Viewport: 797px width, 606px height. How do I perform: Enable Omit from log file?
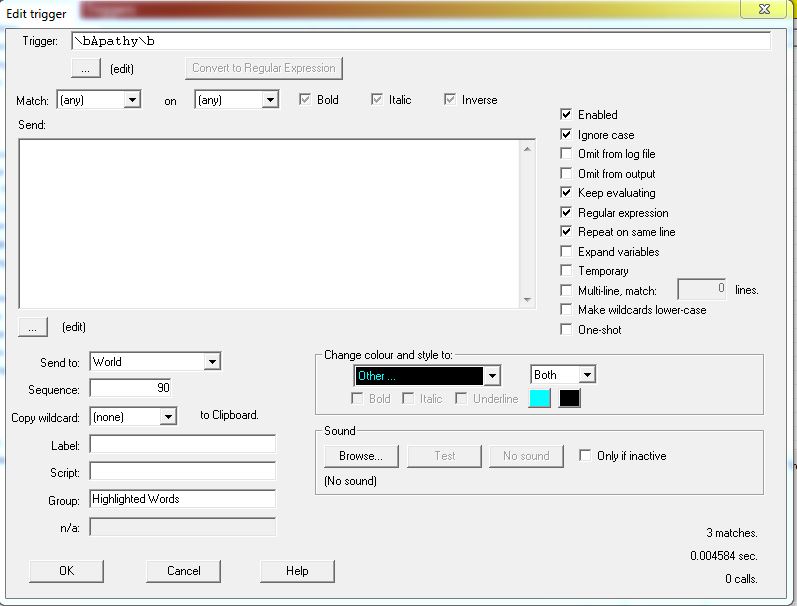click(566, 153)
